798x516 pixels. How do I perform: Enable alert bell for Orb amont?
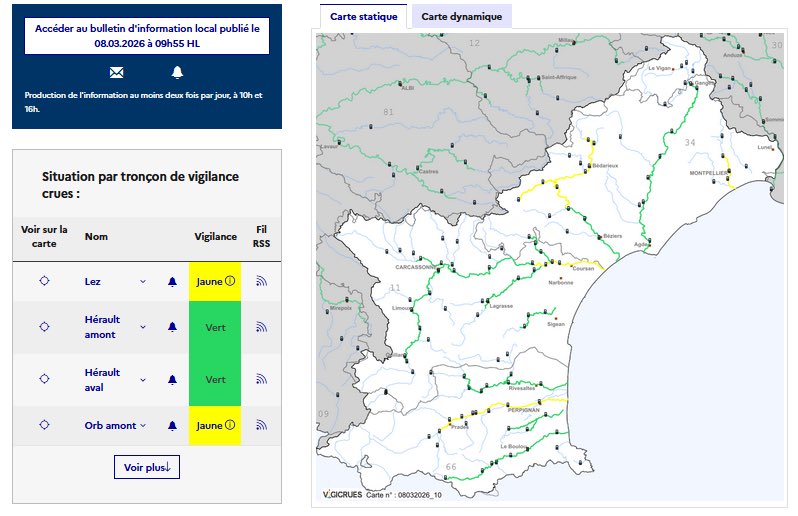(173, 425)
